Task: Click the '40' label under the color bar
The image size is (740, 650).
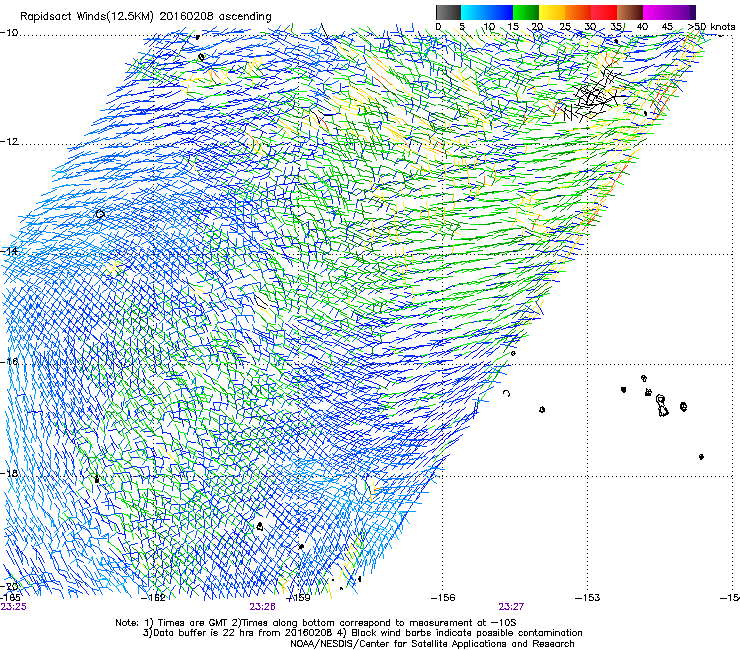Action: pyautogui.click(x=642, y=26)
